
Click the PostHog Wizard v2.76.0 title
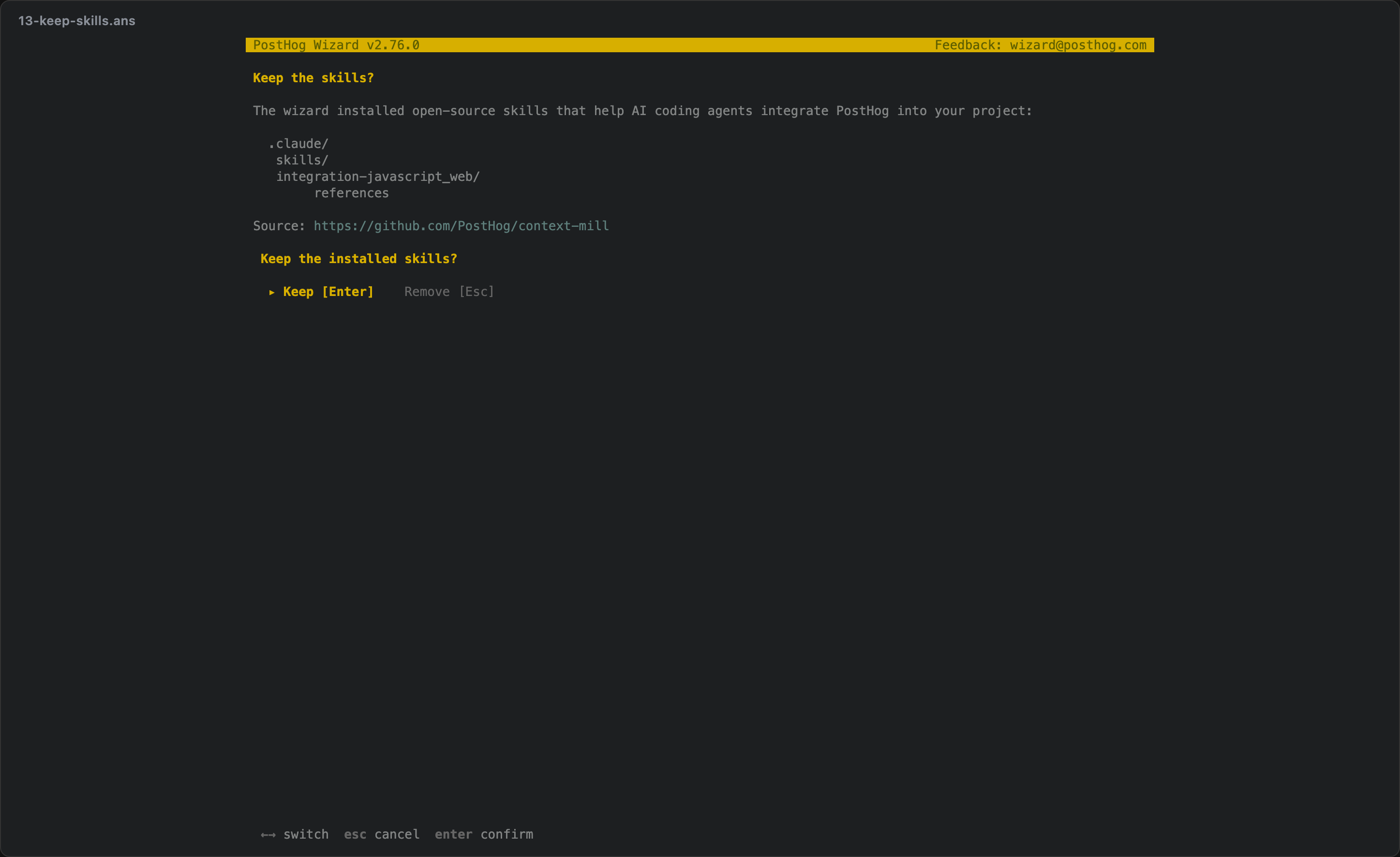point(336,45)
